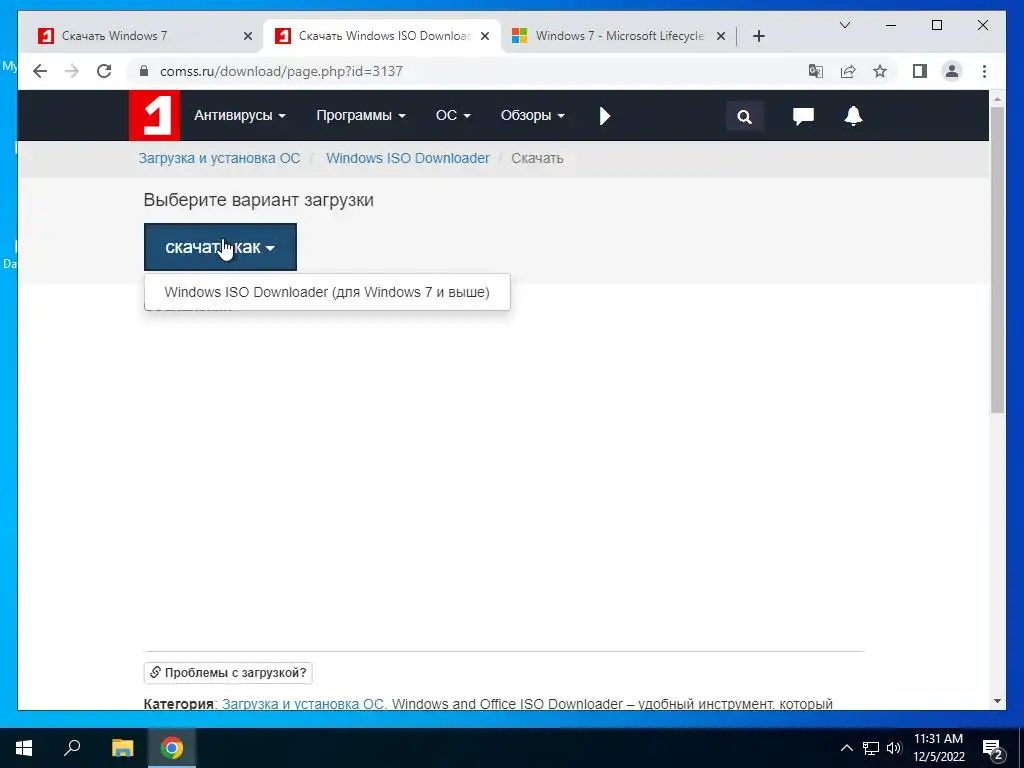Toggle the Chrome side panel icon
1024x768 pixels.
coord(920,71)
